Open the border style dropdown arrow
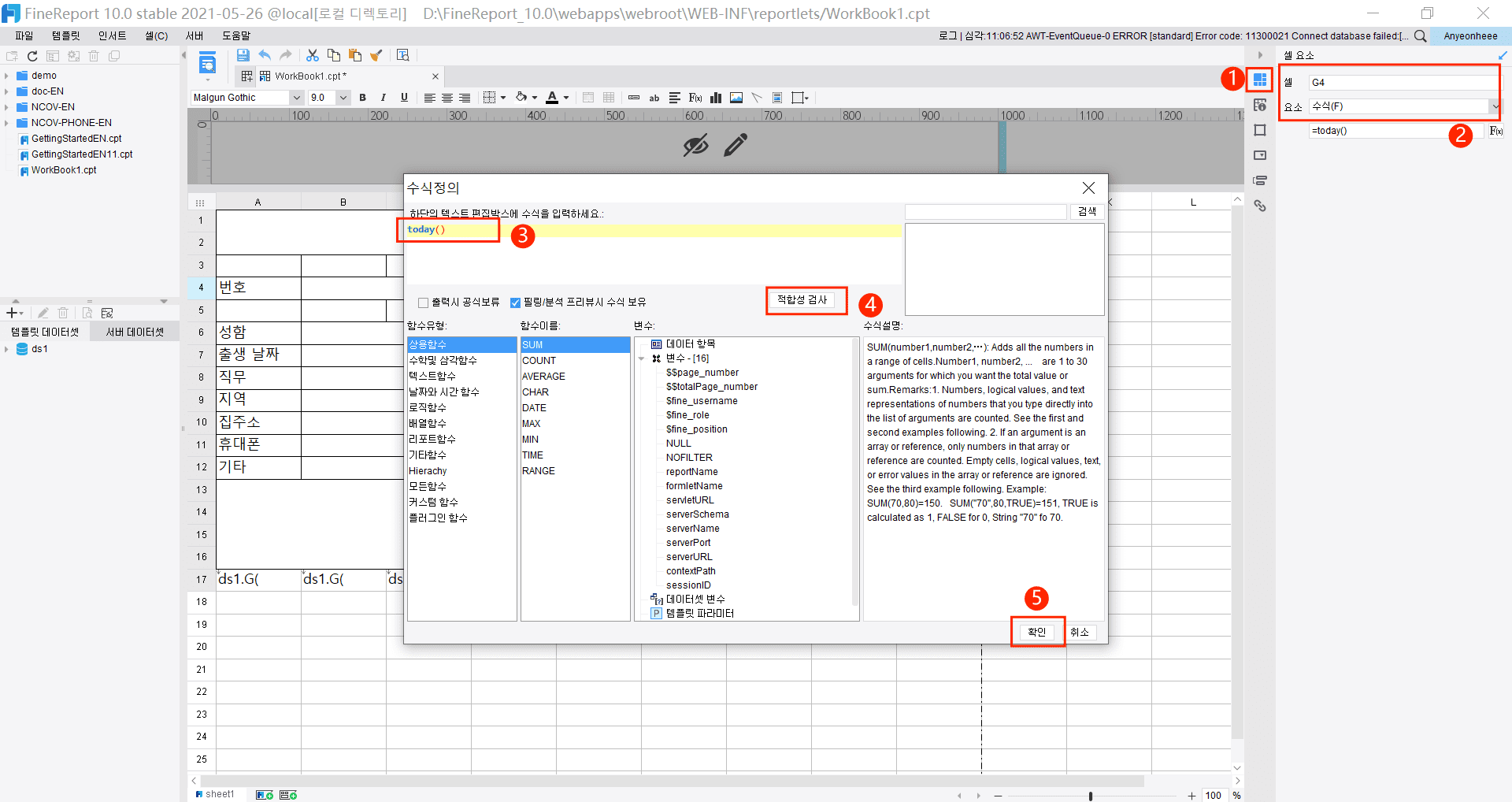The height and width of the screenshot is (802, 1512). (x=503, y=98)
